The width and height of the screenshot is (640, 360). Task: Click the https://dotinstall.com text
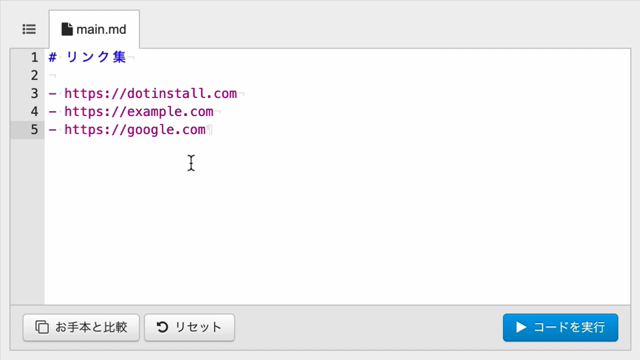151,93
